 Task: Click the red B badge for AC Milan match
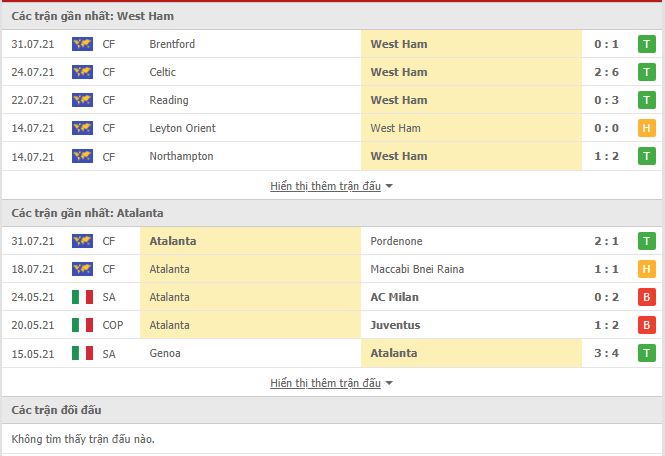[646, 297]
